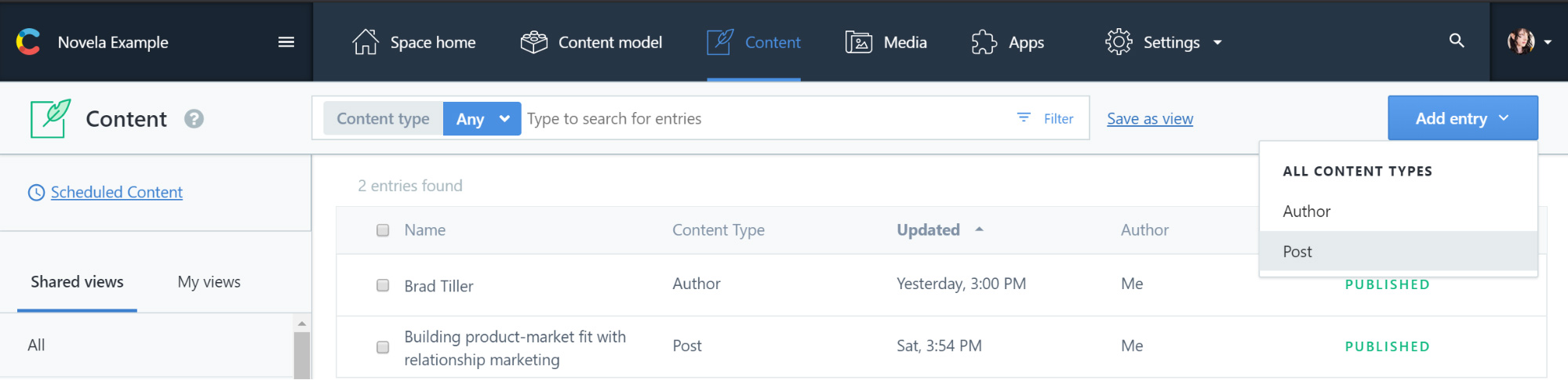Click the Space home house icon
The width and height of the screenshot is (1568, 380).
tap(365, 42)
